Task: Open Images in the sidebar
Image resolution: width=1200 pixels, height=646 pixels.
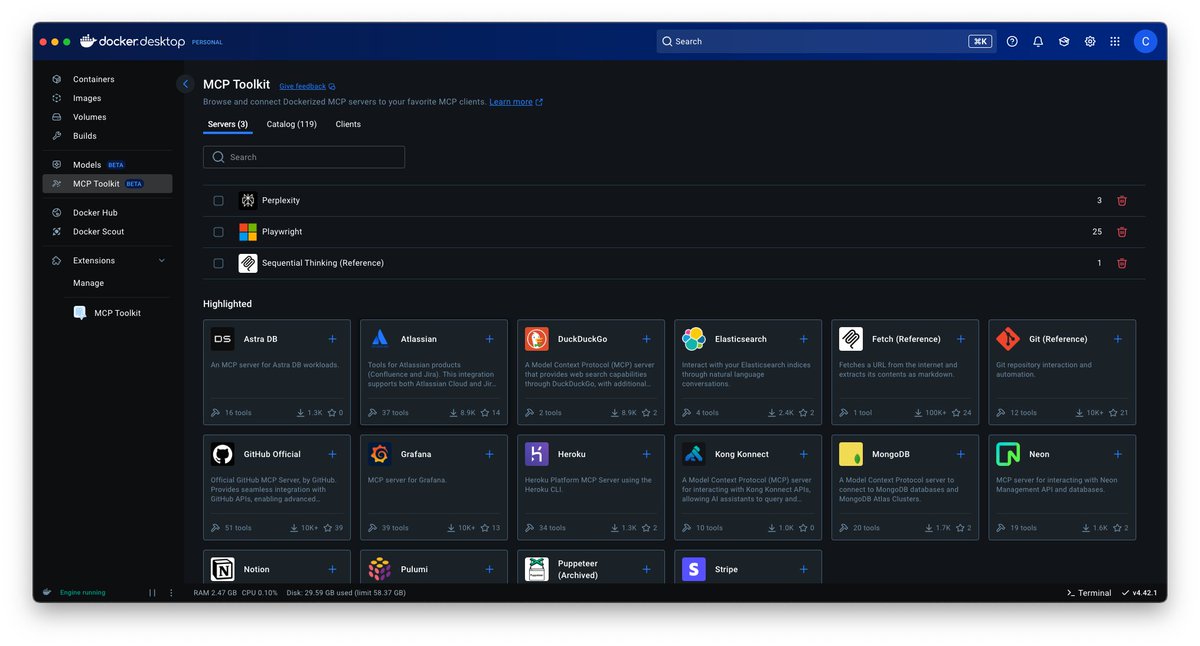Action: click(x=107, y=98)
